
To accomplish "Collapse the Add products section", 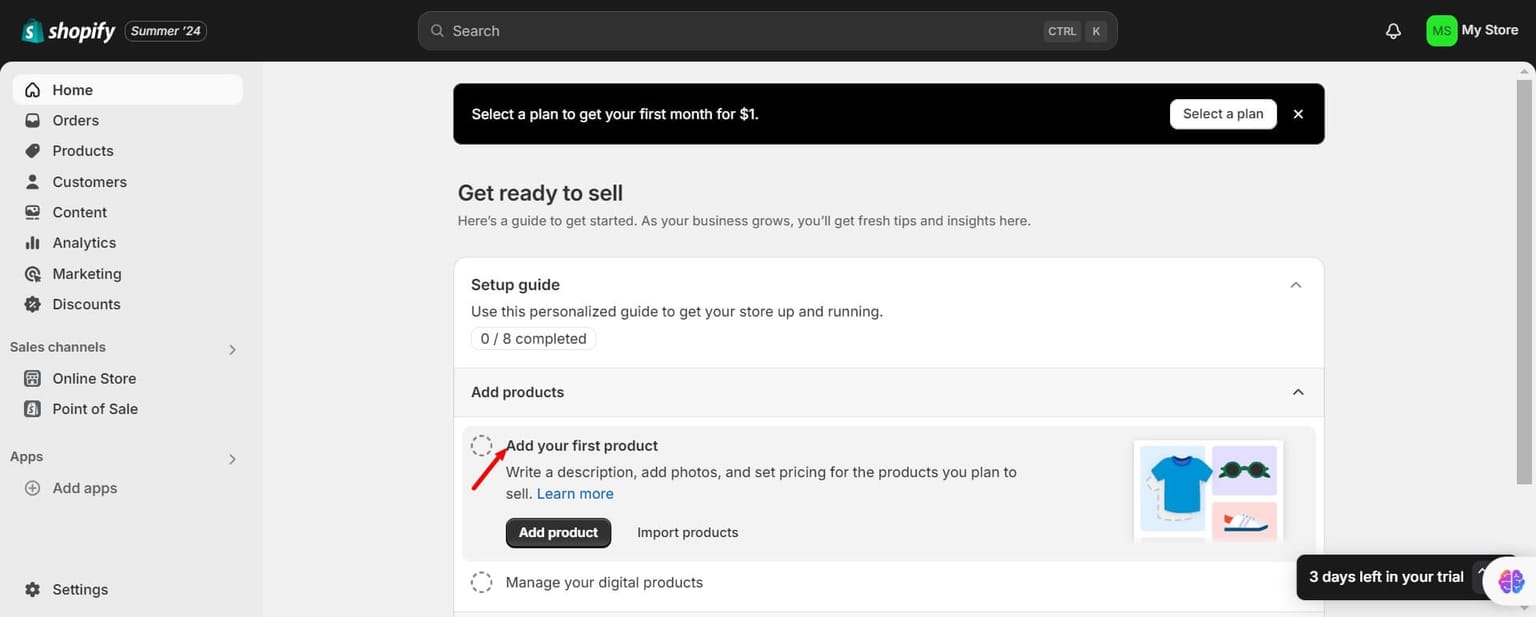I will (1298, 392).
